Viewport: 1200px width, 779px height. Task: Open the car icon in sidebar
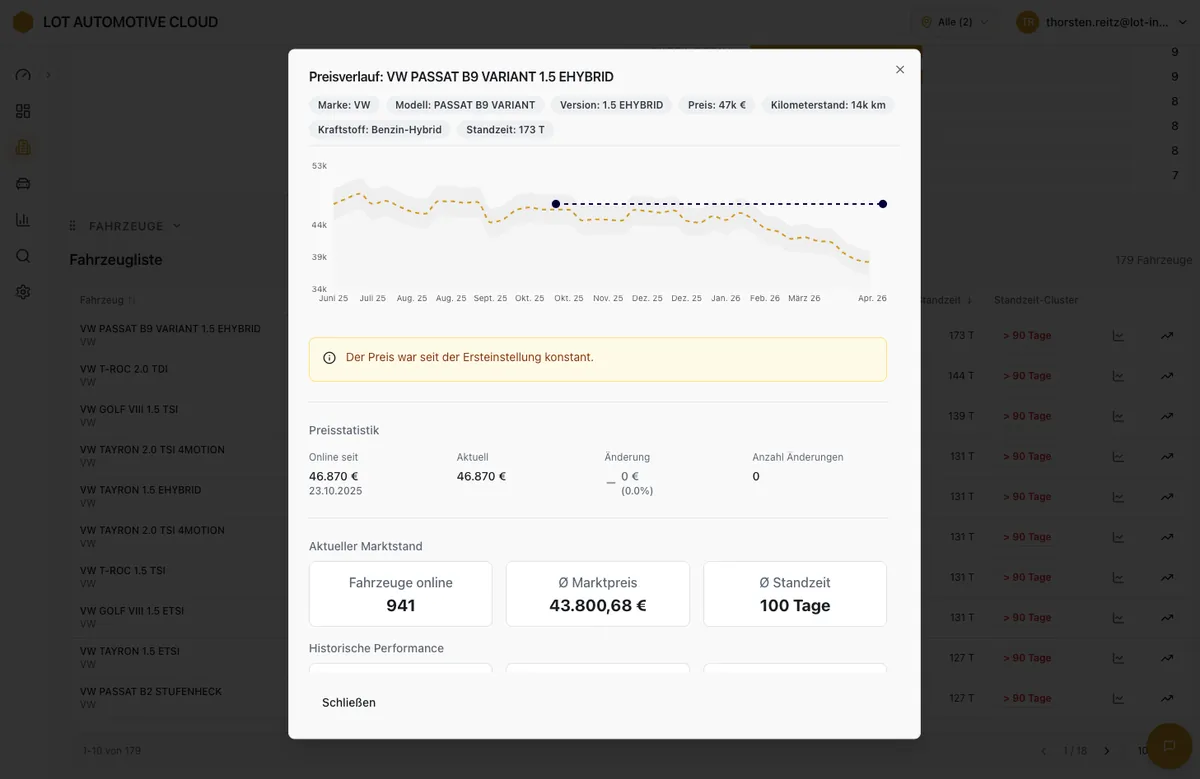point(23,183)
